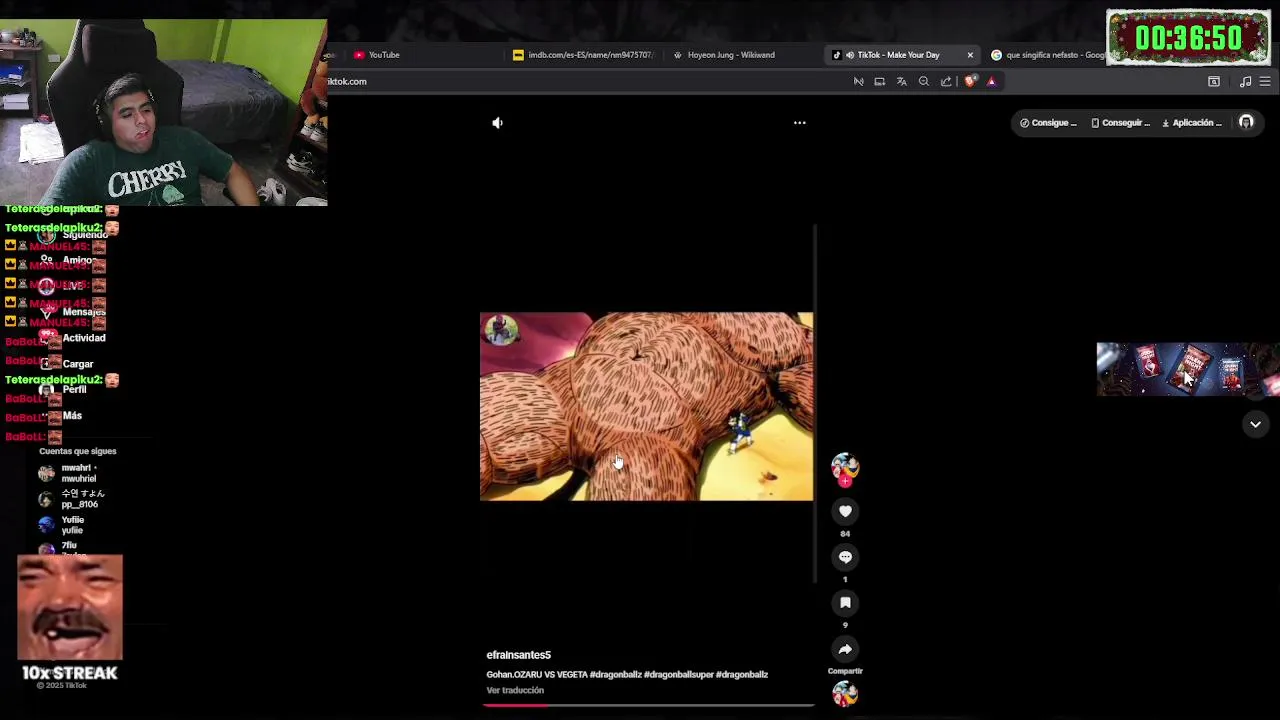Click the Aplicación download button

(1192, 123)
